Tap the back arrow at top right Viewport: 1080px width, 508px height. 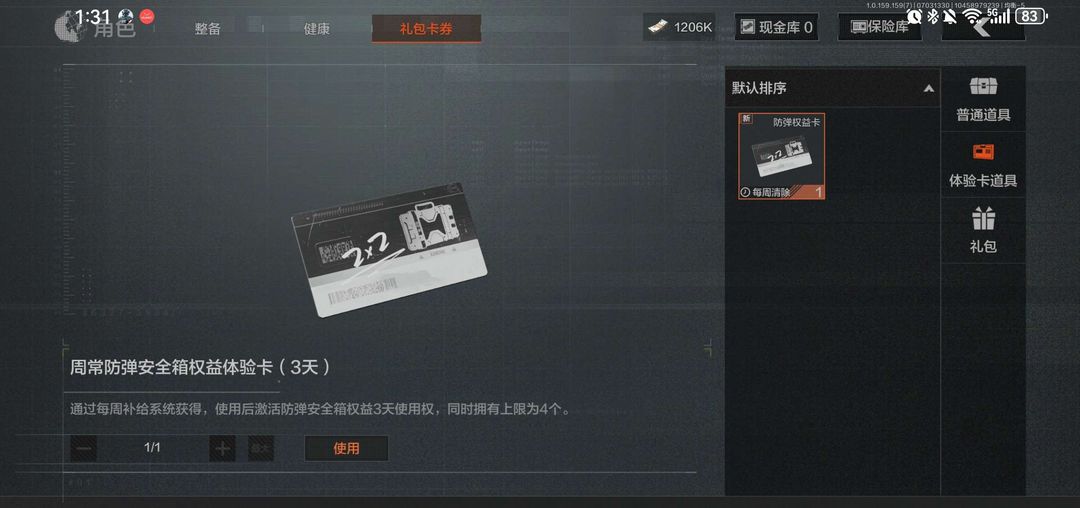[983, 28]
